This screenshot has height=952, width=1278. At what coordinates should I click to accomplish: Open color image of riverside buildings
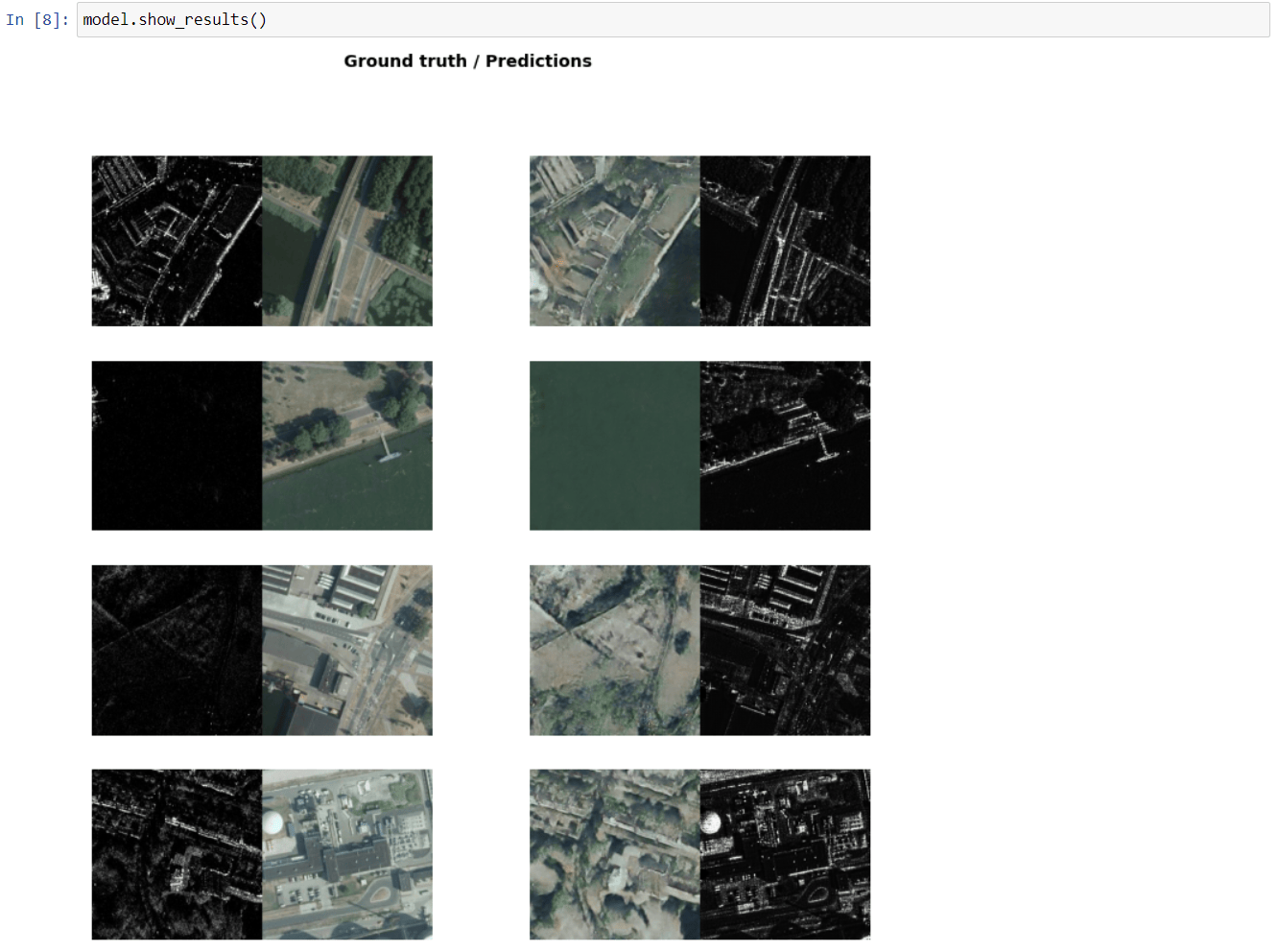click(x=615, y=241)
